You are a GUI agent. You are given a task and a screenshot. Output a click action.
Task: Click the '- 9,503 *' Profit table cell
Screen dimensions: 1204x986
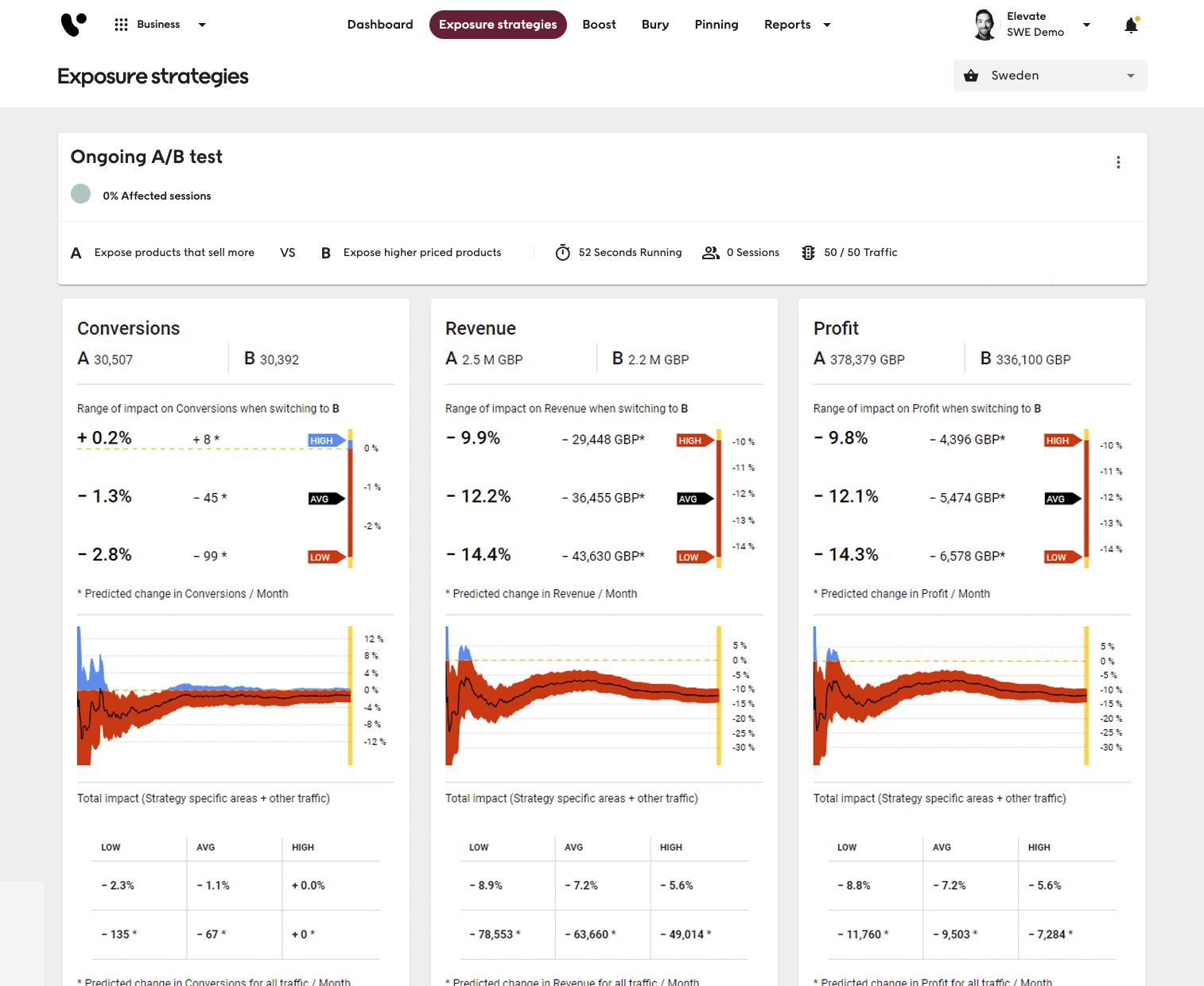955,934
